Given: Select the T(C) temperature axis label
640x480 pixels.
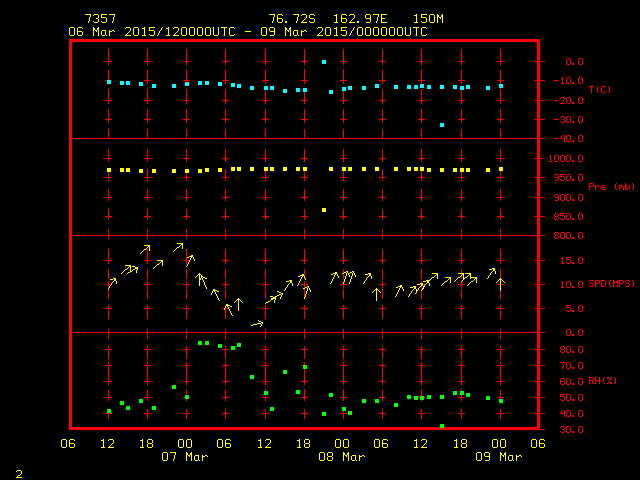Looking at the screenshot, I should 599,90.
